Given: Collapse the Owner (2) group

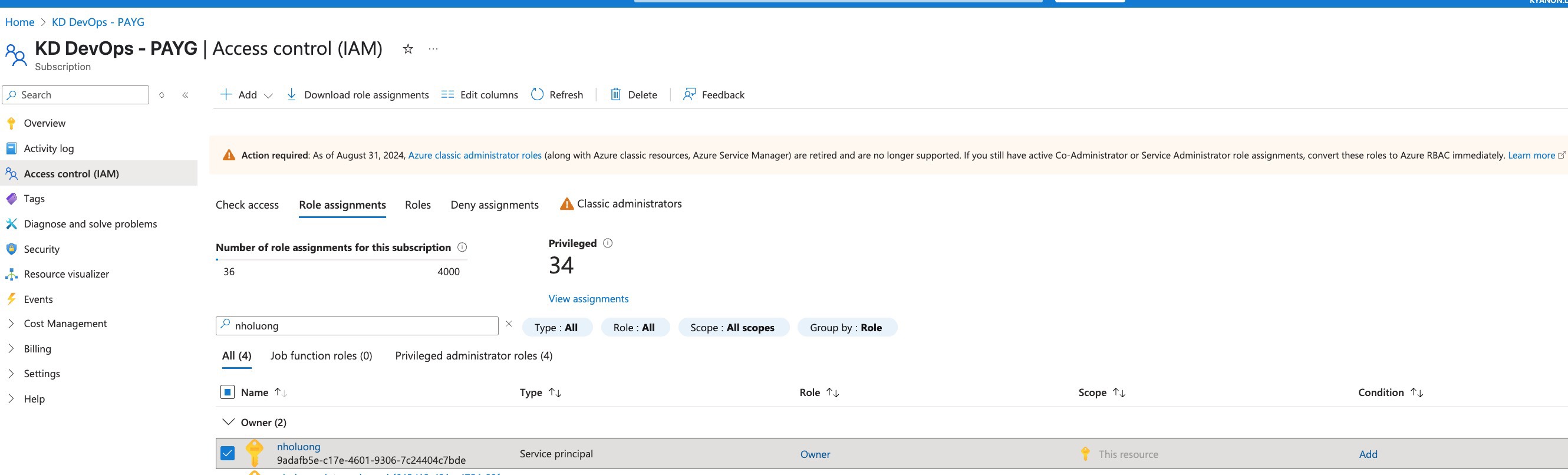Looking at the screenshot, I should coord(229,422).
